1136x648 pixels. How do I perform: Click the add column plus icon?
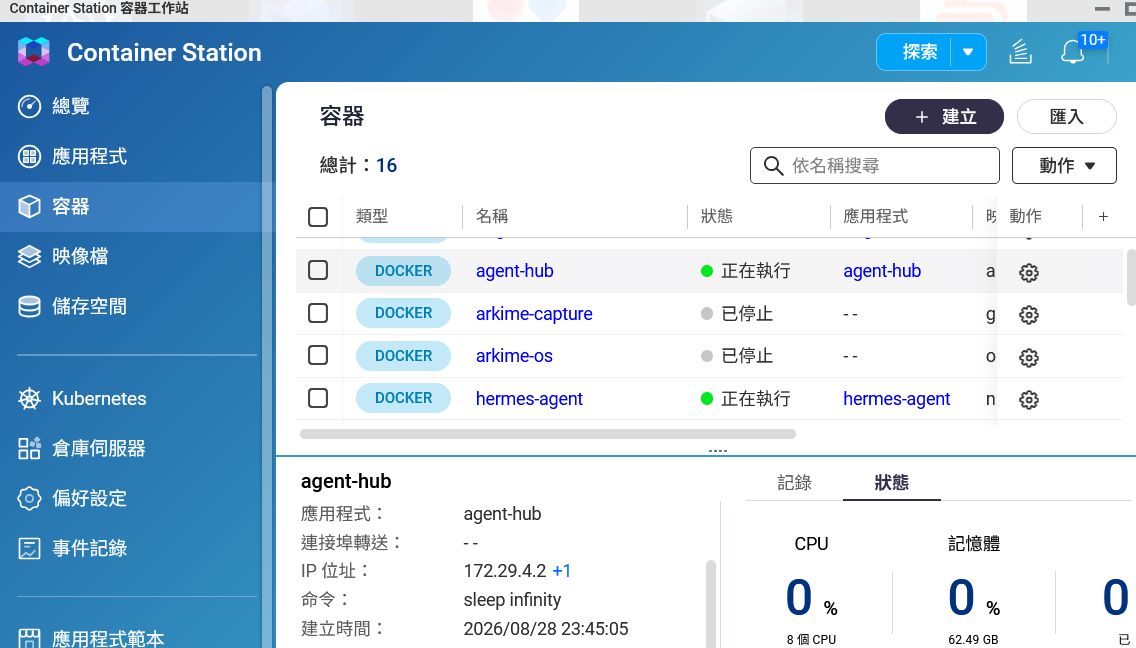[x=1103, y=217]
